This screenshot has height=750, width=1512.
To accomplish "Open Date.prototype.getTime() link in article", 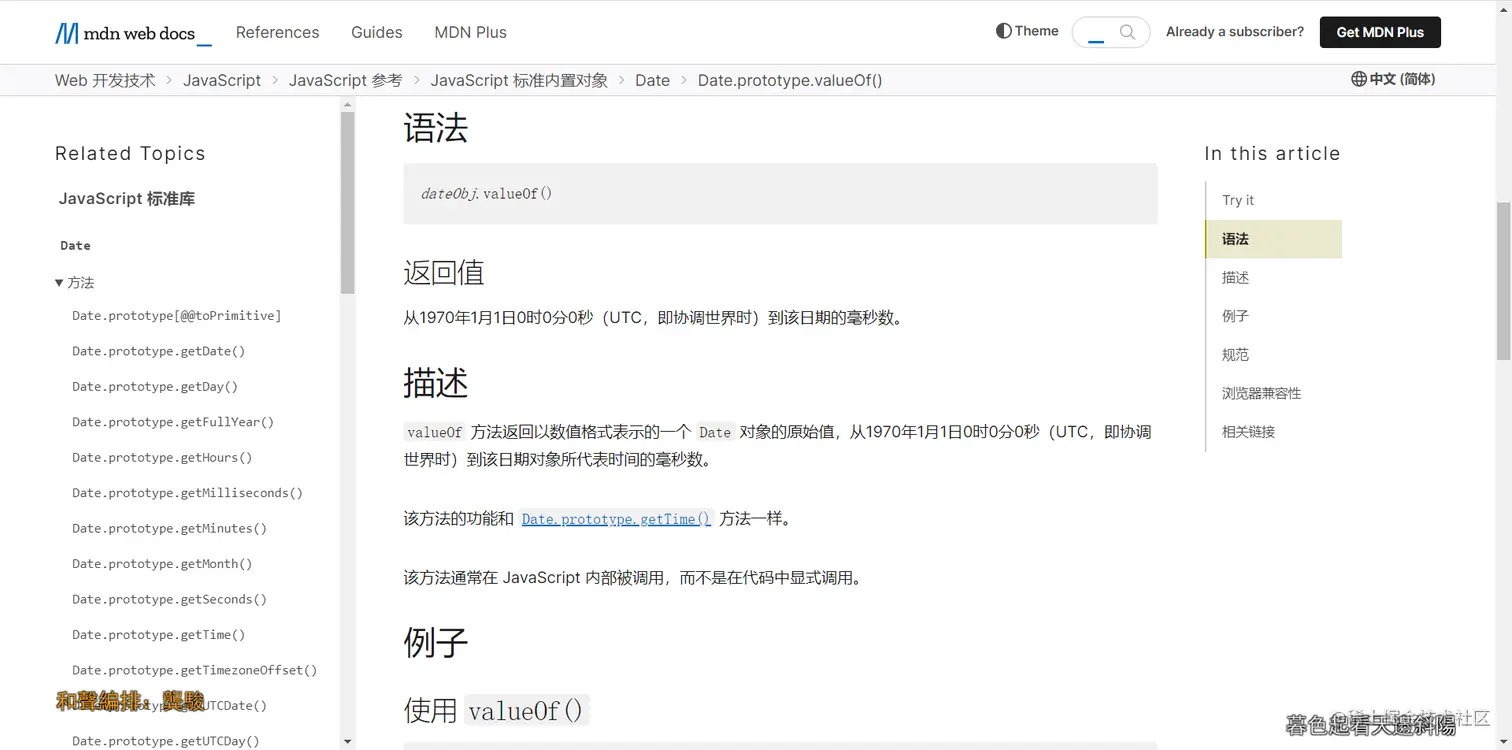I will (616, 519).
